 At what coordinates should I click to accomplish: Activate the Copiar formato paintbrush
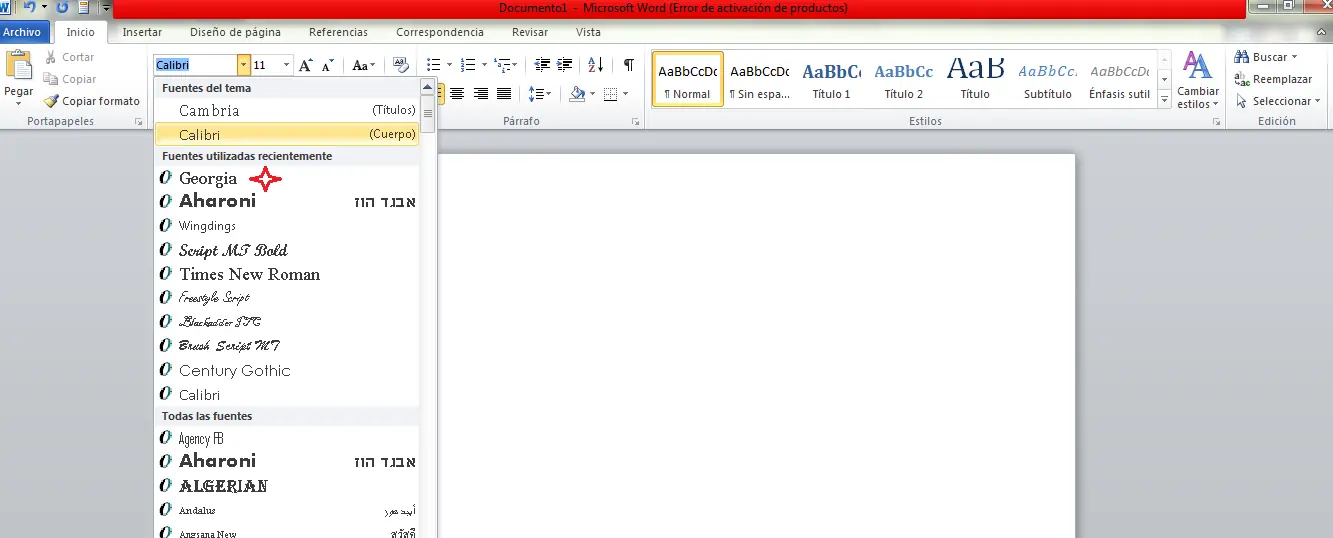pyautogui.click(x=91, y=101)
